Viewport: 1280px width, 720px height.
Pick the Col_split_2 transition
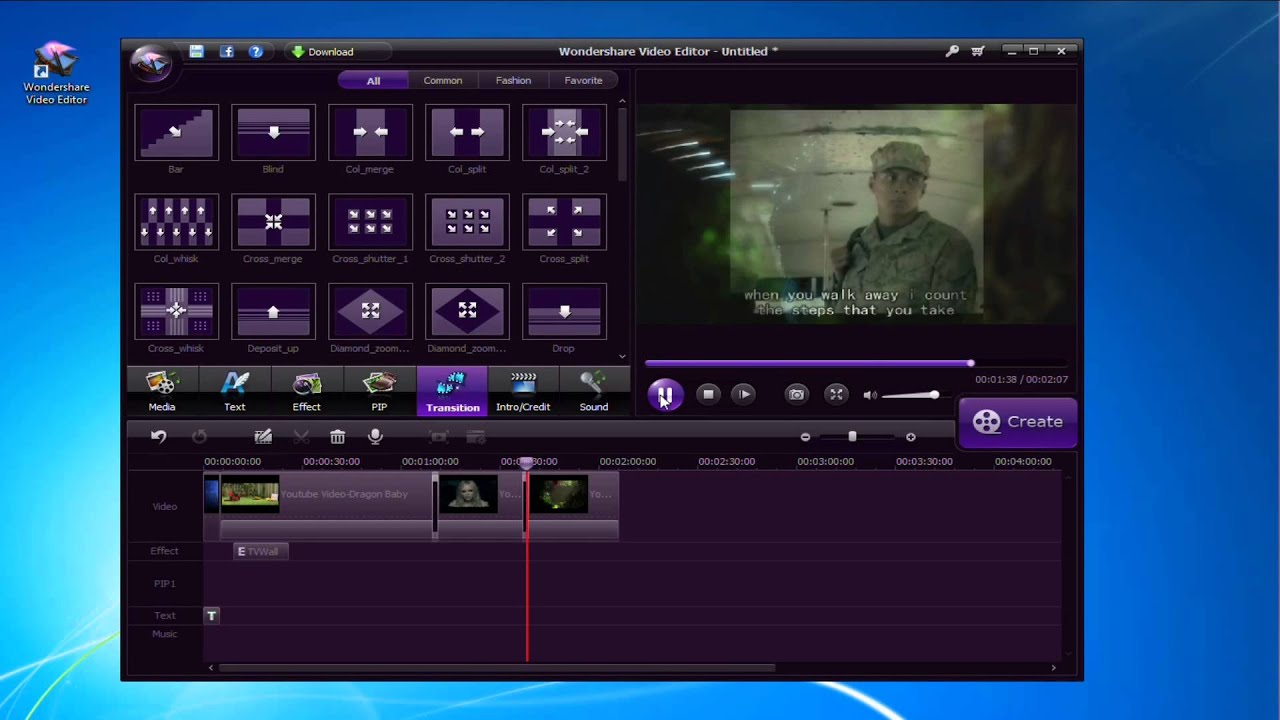pyautogui.click(x=564, y=132)
